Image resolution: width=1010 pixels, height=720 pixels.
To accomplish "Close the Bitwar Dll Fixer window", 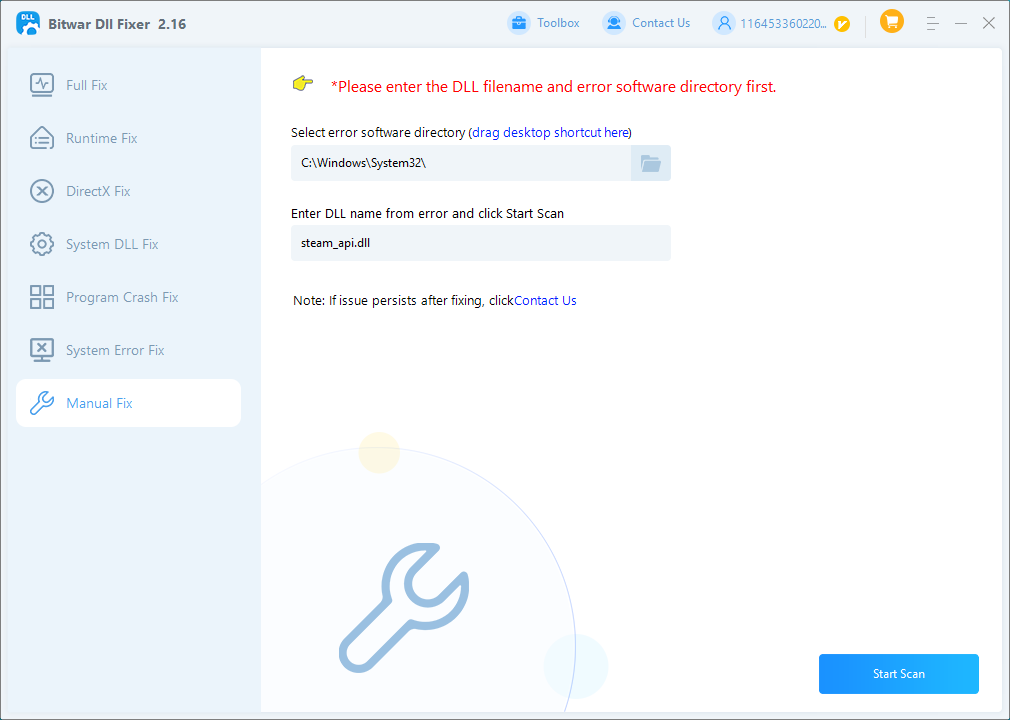I will (989, 23).
